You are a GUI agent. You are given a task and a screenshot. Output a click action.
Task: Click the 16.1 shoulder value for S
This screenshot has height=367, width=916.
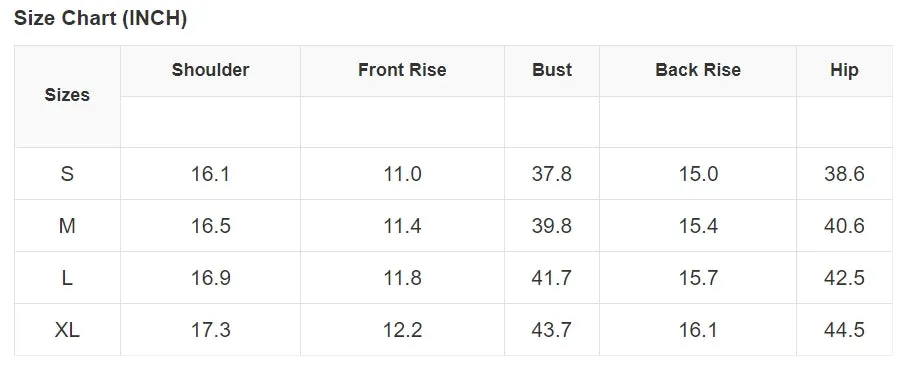click(x=210, y=174)
